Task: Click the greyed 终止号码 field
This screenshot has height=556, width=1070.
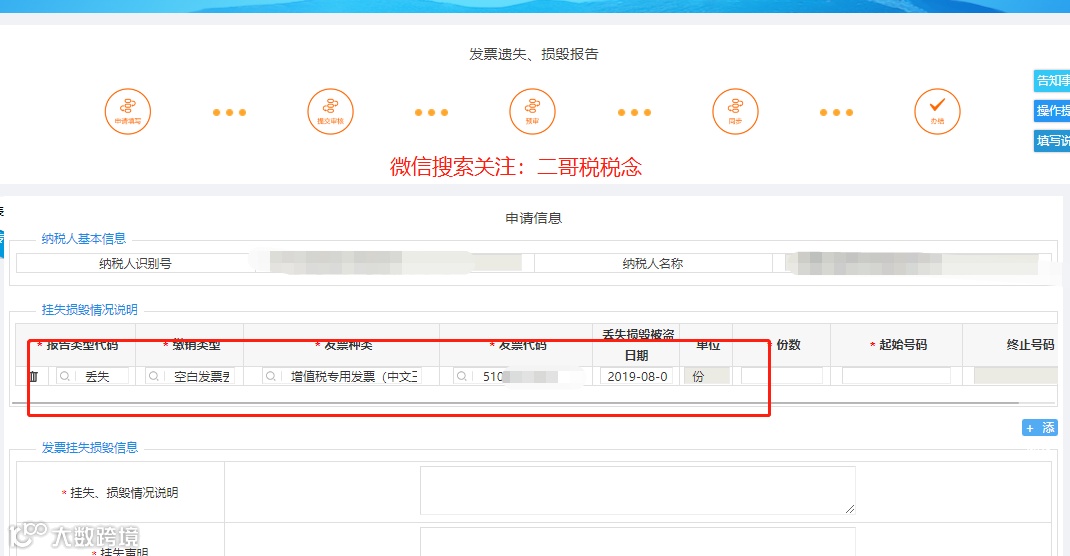Action: (1015, 376)
